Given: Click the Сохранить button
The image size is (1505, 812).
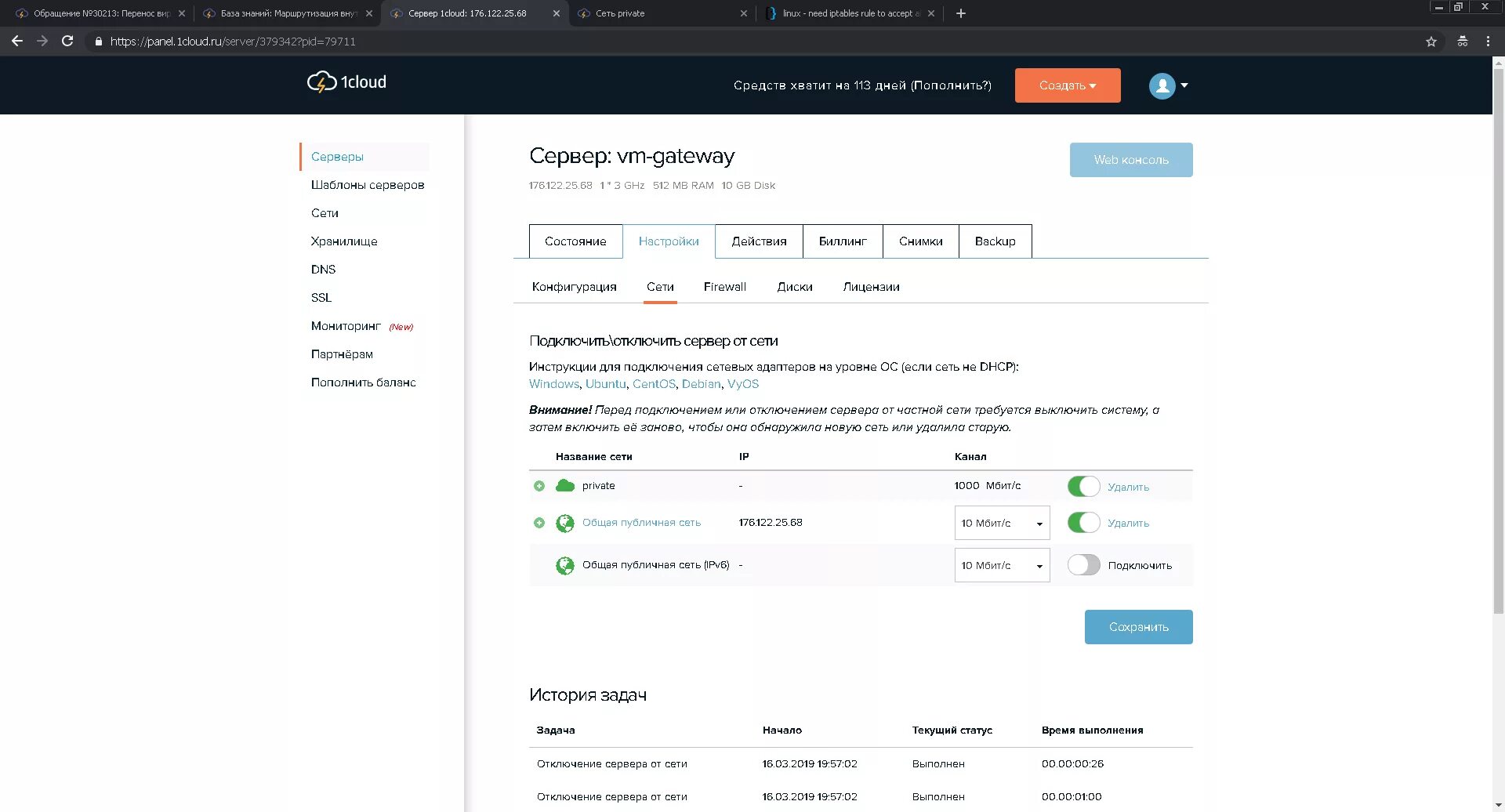Looking at the screenshot, I should coord(1138,627).
